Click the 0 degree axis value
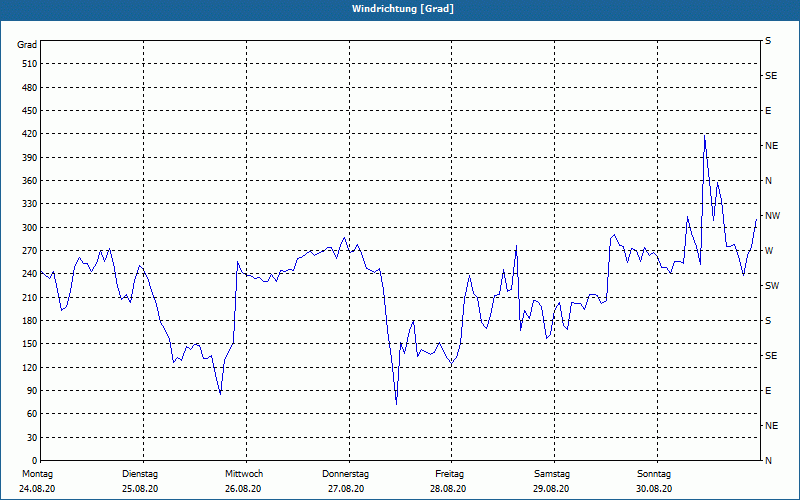Image resolution: width=800 pixels, height=500 pixels. [x=35, y=461]
